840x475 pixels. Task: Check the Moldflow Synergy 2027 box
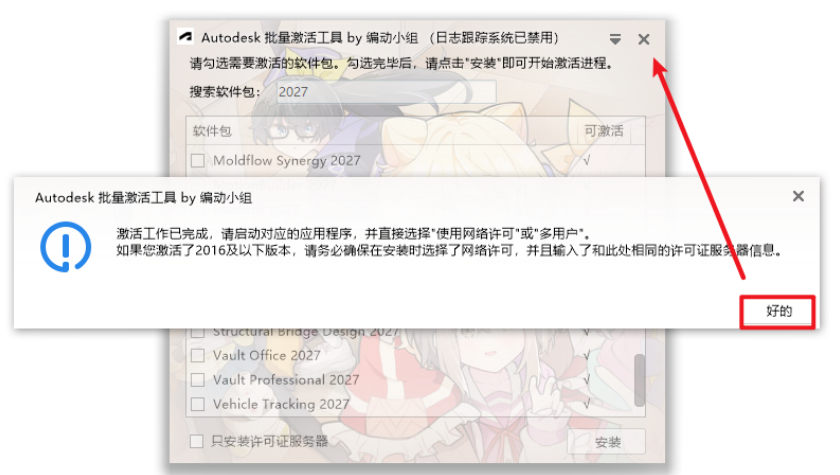(x=198, y=161)
